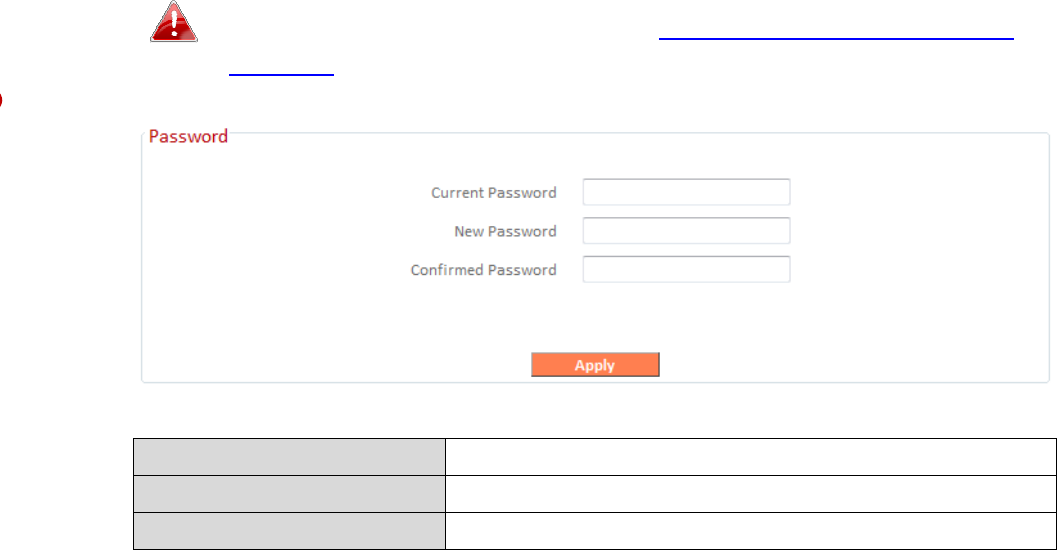This screenshot has height=550, width=1063.
Task: Select the first gray cell in table
Action: [x=289, y=456]
